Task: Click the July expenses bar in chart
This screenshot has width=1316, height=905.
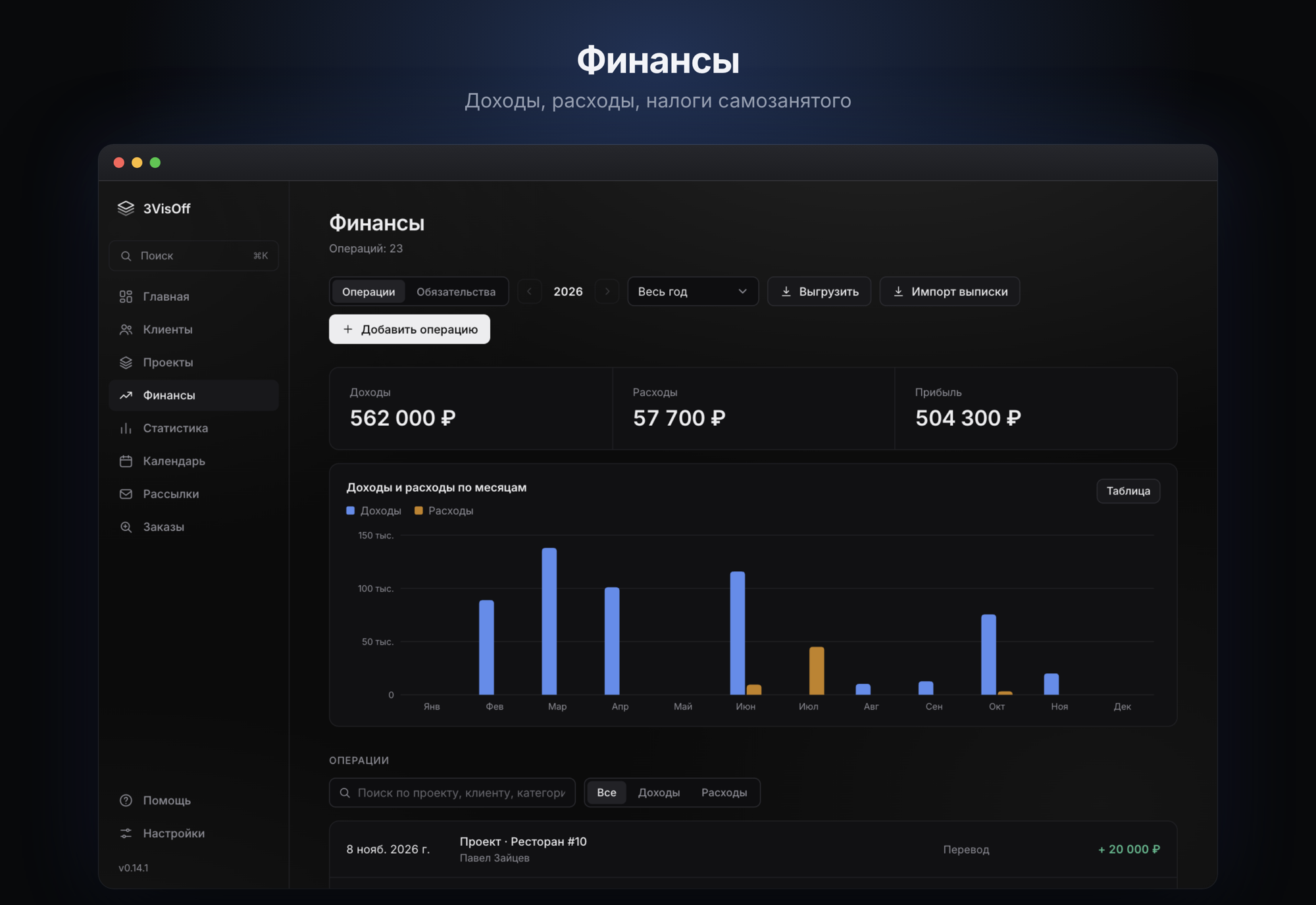Action: click(x=817, y=671)
